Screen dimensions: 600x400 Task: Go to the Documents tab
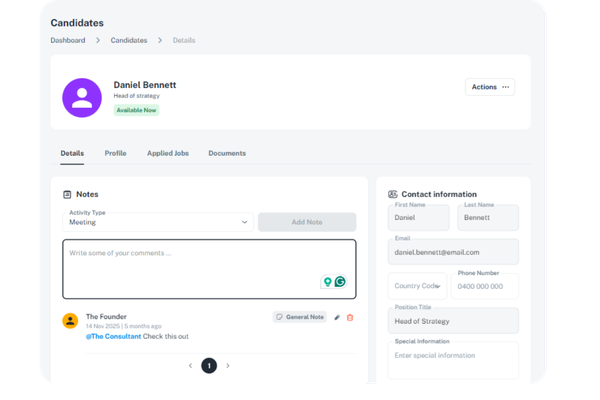pyautogui.click(x=227, y=153)
